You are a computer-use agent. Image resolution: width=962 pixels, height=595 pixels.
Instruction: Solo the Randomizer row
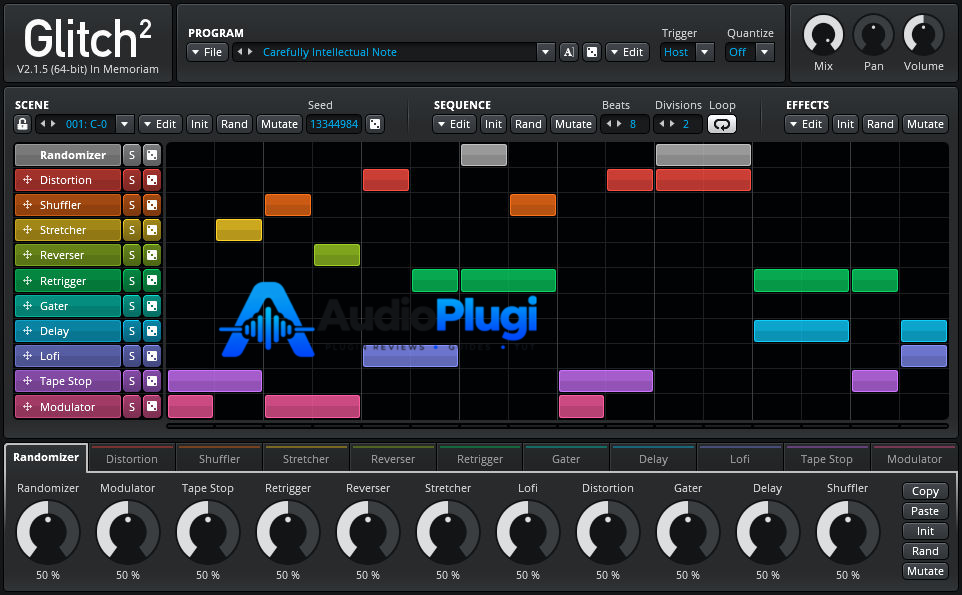[x=132, y=155]
